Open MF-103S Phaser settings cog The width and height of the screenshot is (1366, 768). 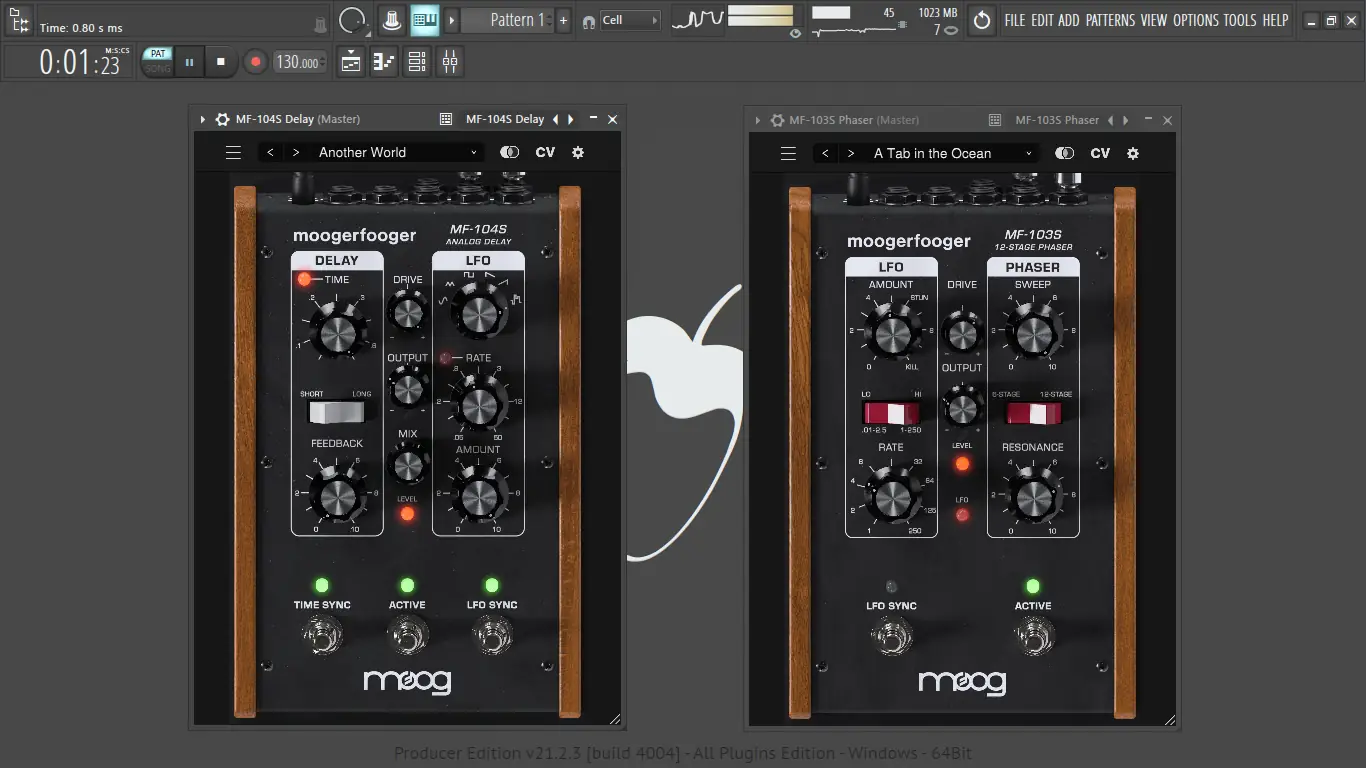[1133, 154]
